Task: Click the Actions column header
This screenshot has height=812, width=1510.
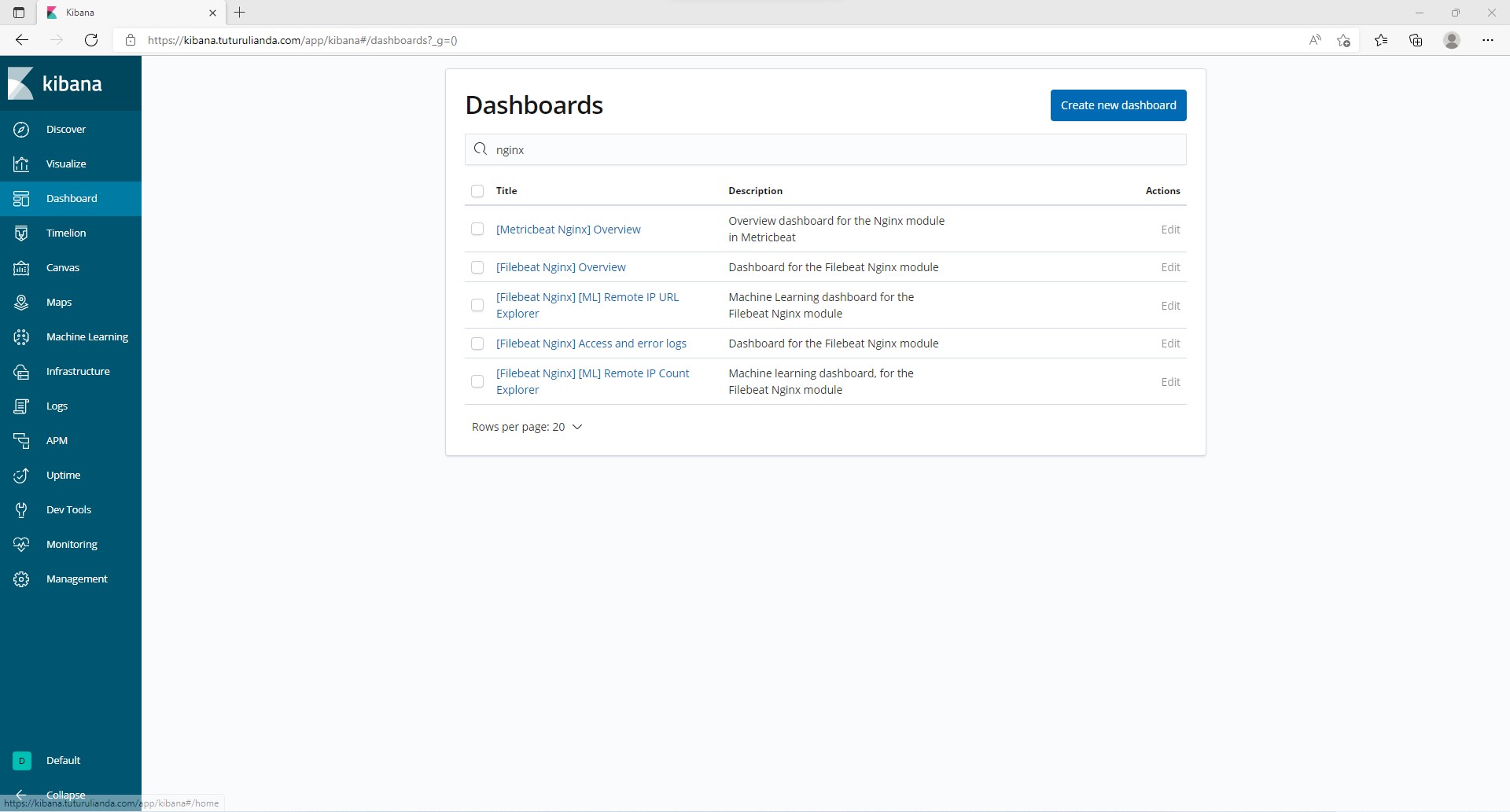Action: coord(1162,191)
